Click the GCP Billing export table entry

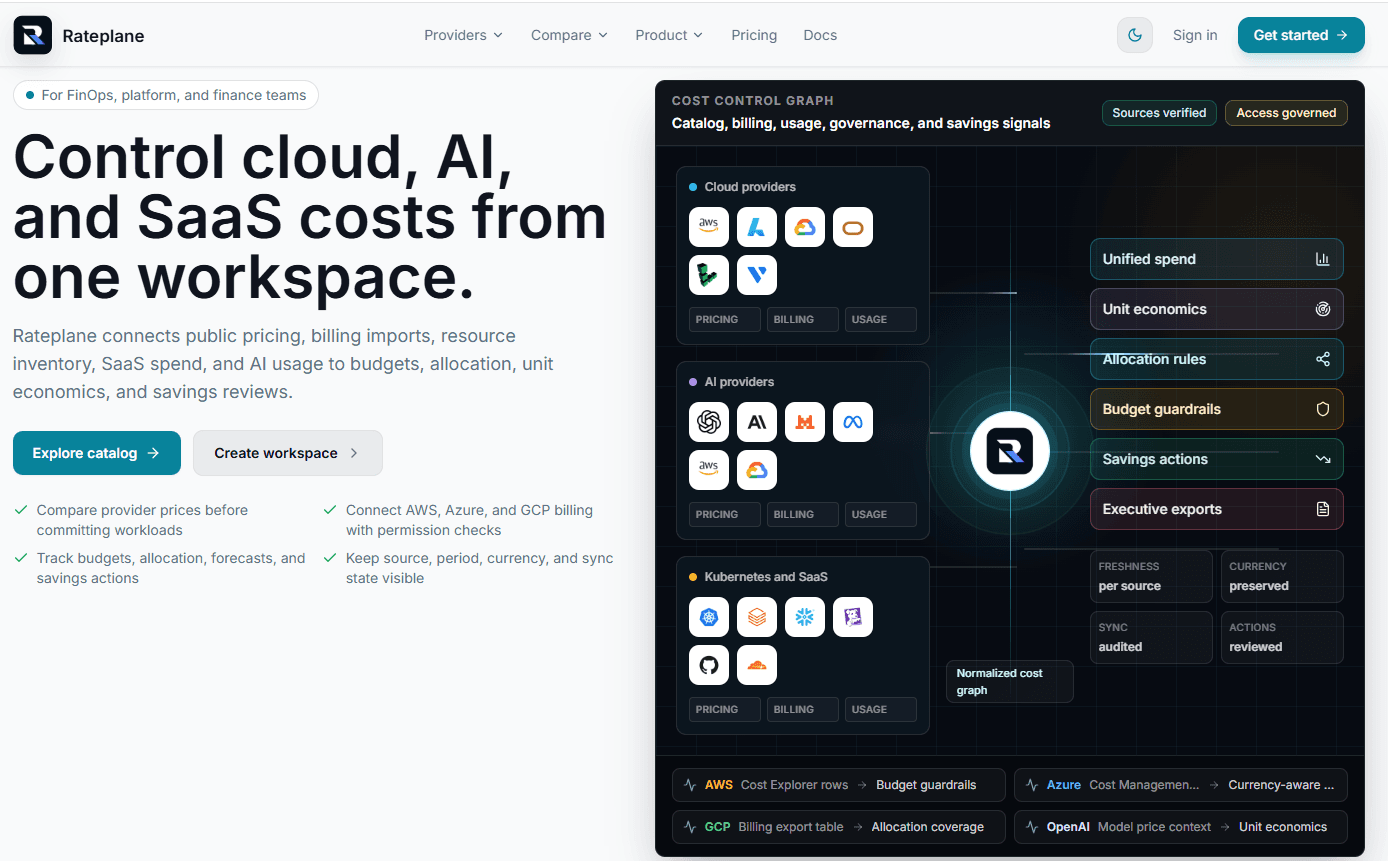tap(839, 827)
